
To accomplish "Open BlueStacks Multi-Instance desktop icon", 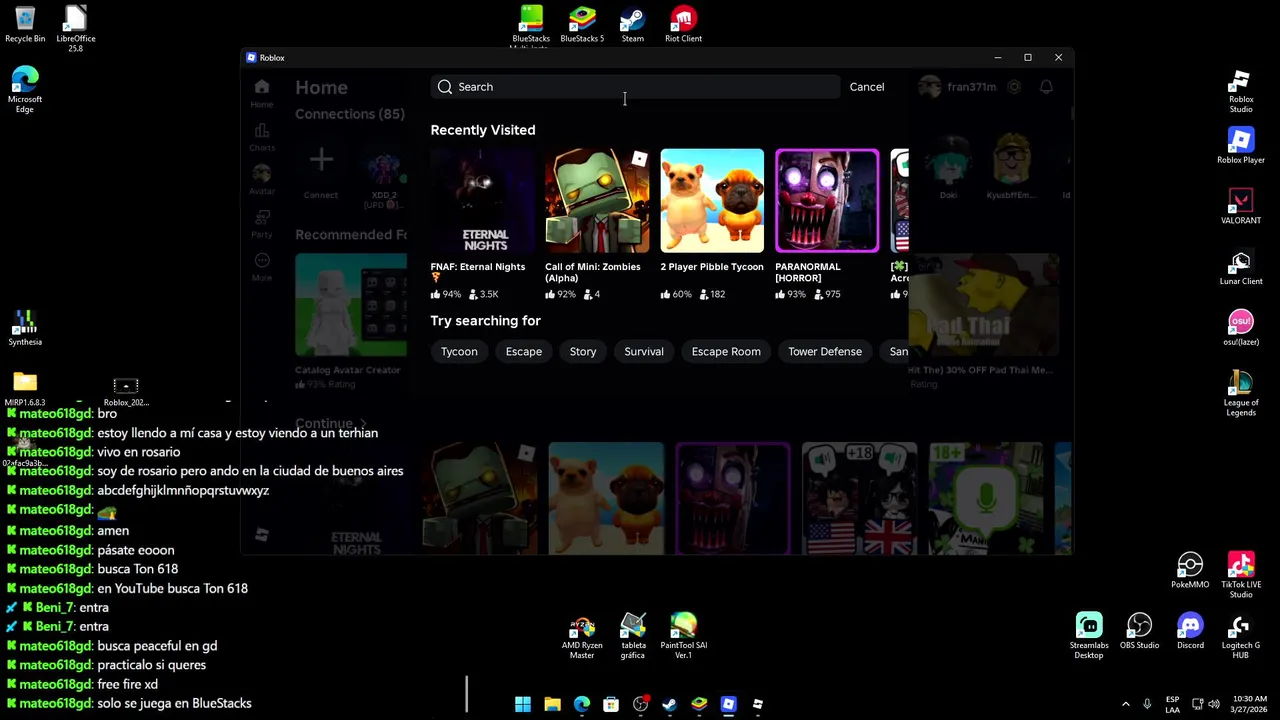I will pos(531,27).
